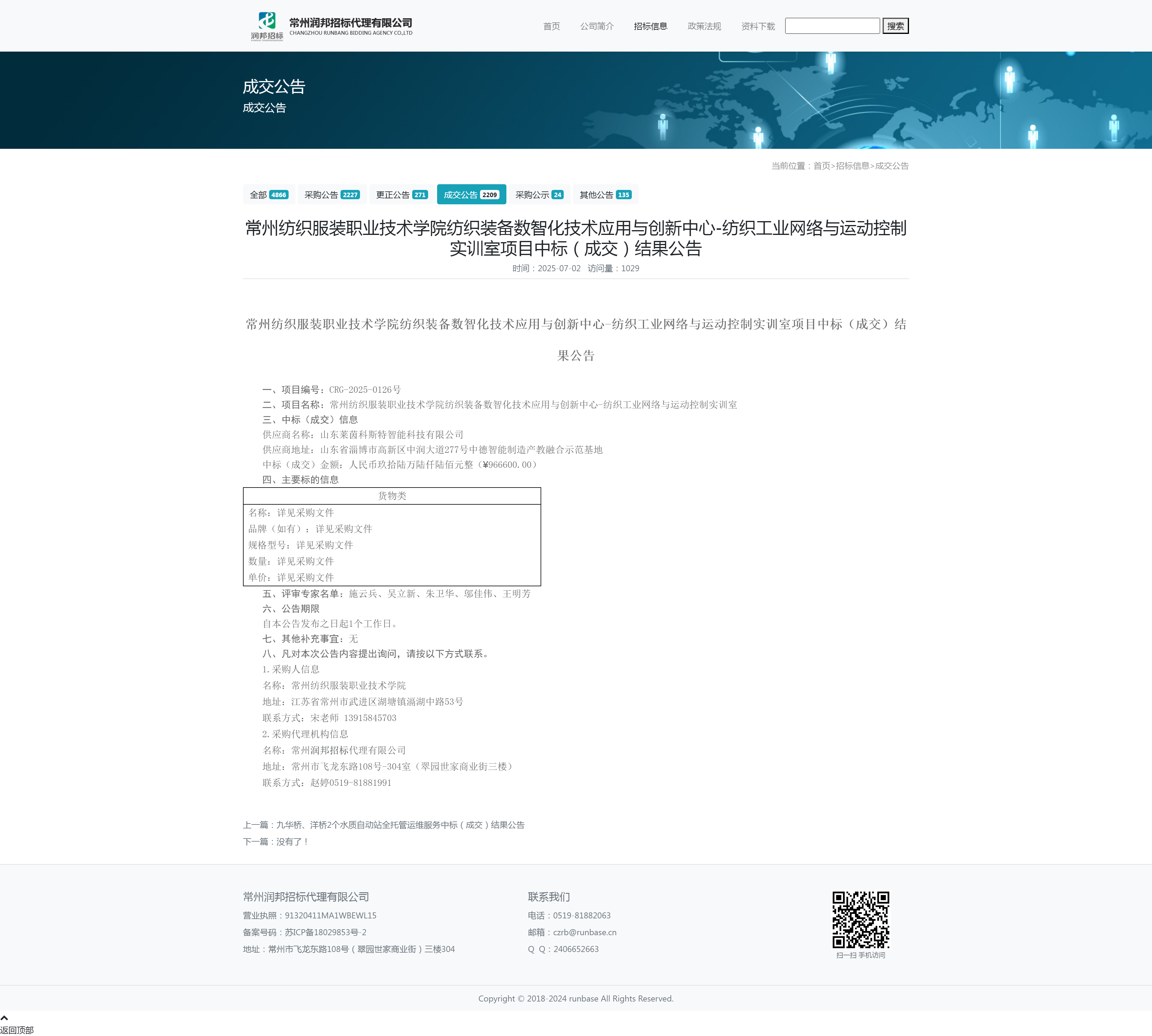The width and height of the screenshot is (1152, 1036).
Task: Open 公司简介 navigation item
Action: pos(596,26)
